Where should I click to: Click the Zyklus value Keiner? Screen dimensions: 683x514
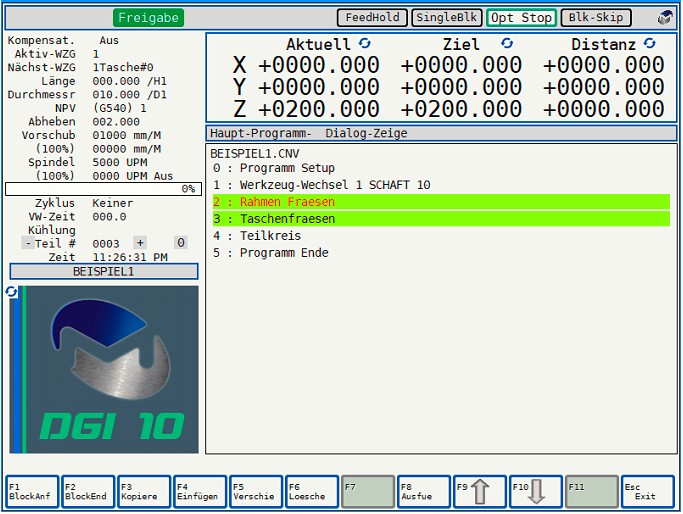tap(113, 203)
